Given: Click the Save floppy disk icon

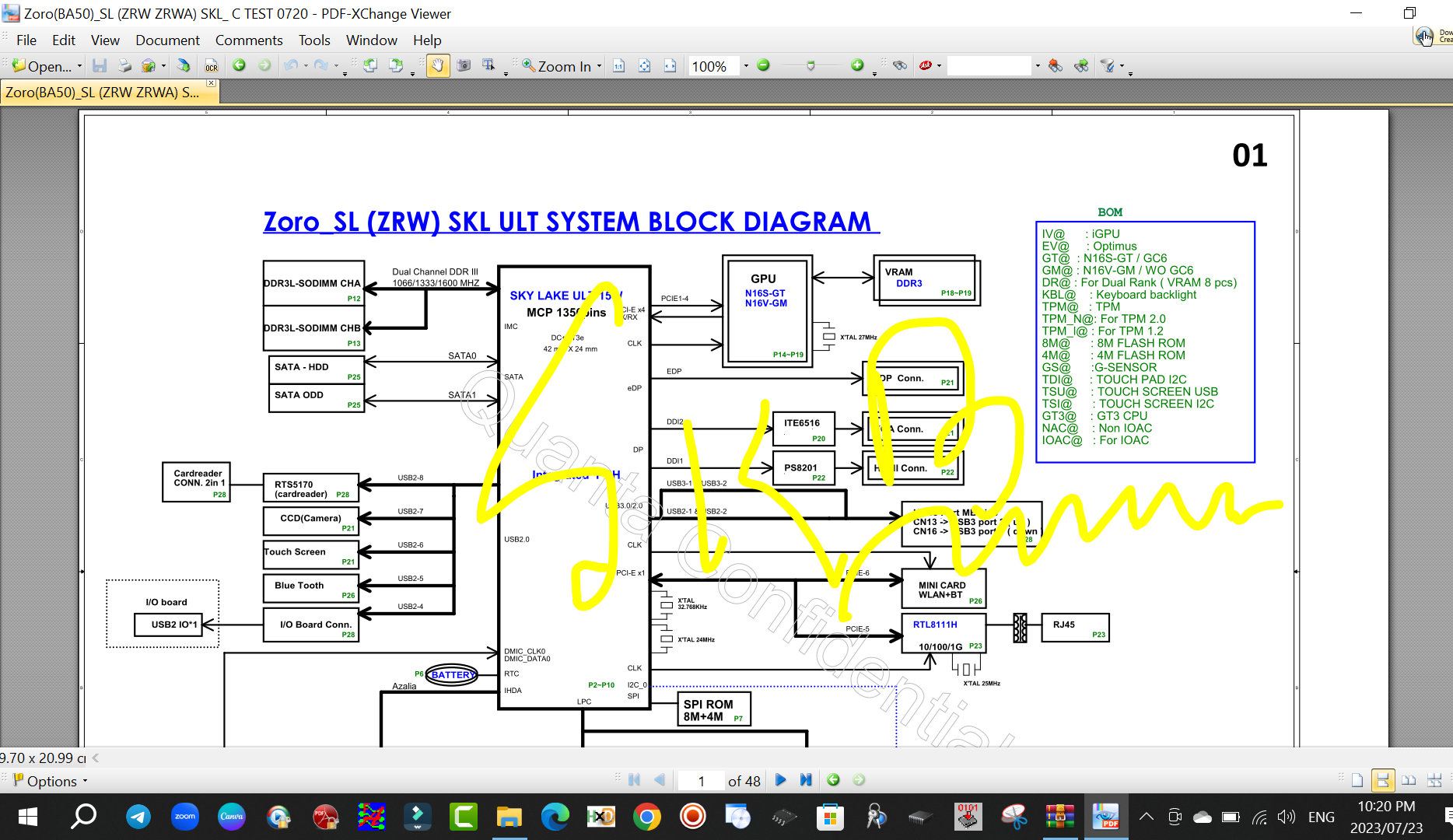Looking at the screenshot, I should 100,66.
